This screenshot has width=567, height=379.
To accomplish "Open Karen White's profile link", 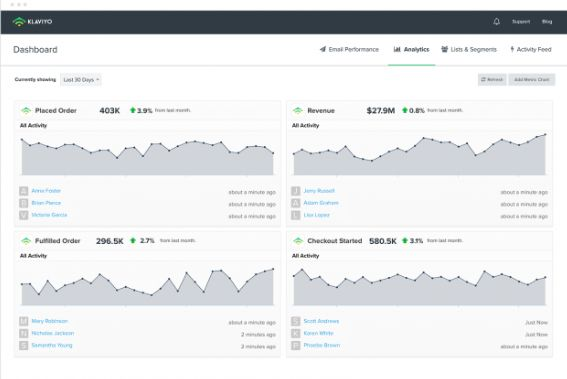I will tap(319, 333).
